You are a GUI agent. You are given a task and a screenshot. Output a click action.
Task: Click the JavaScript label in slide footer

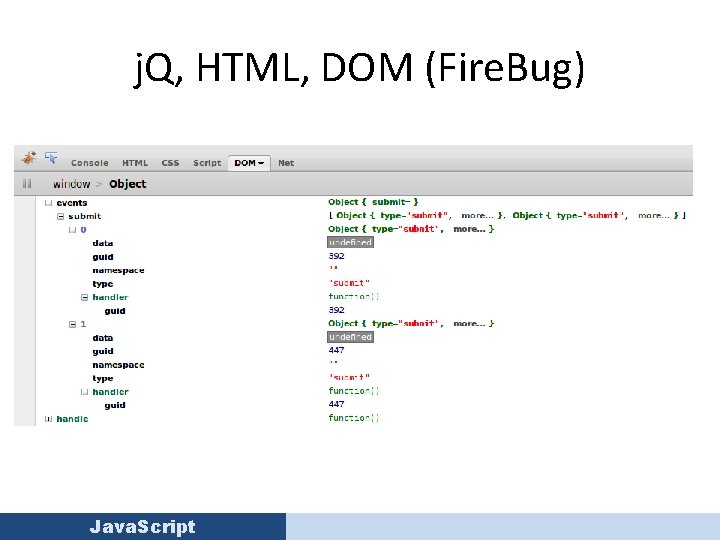point(143,527)
